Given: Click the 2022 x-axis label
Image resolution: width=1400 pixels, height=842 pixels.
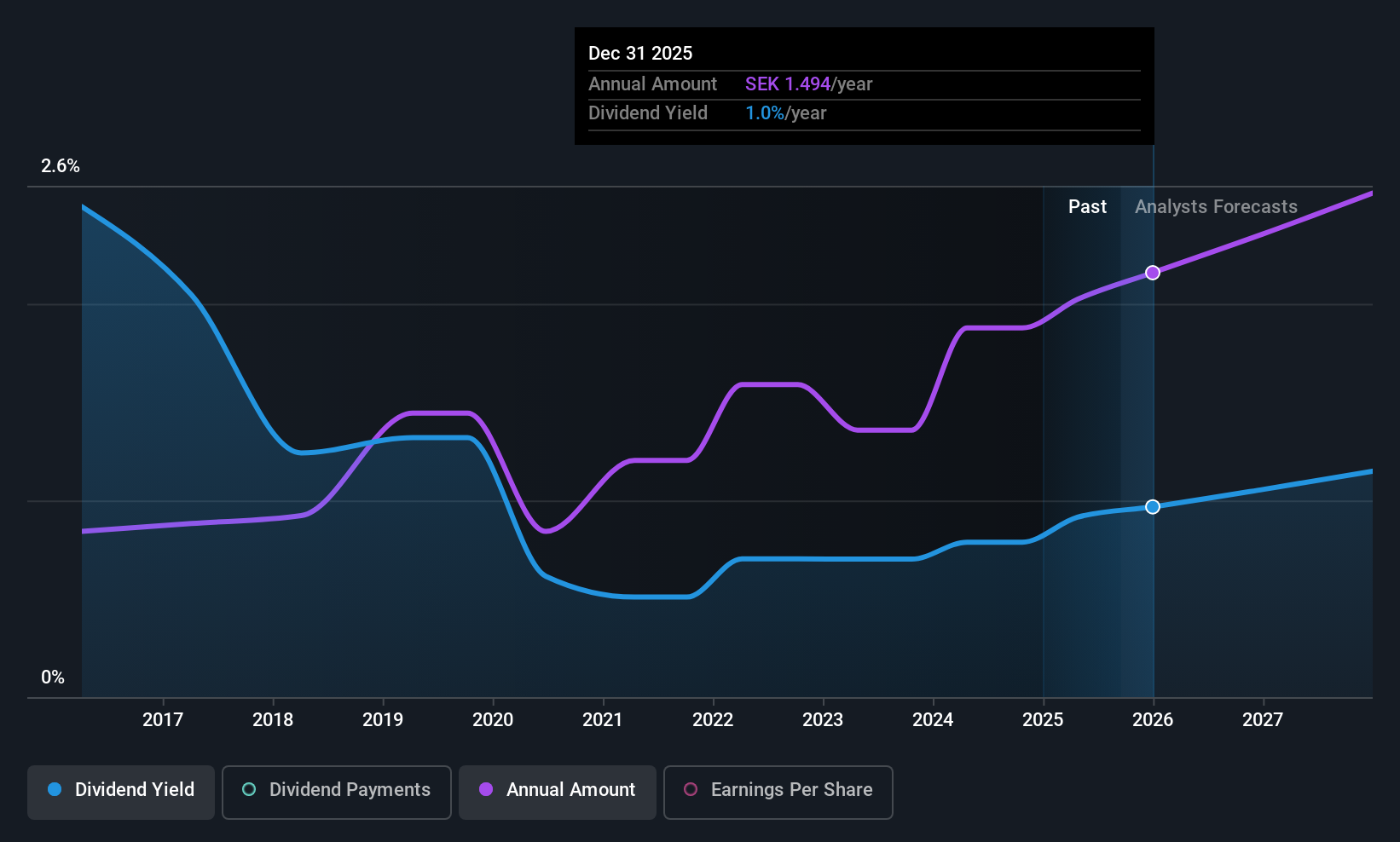Looking at the screenshot, I should tap(713, 720).
